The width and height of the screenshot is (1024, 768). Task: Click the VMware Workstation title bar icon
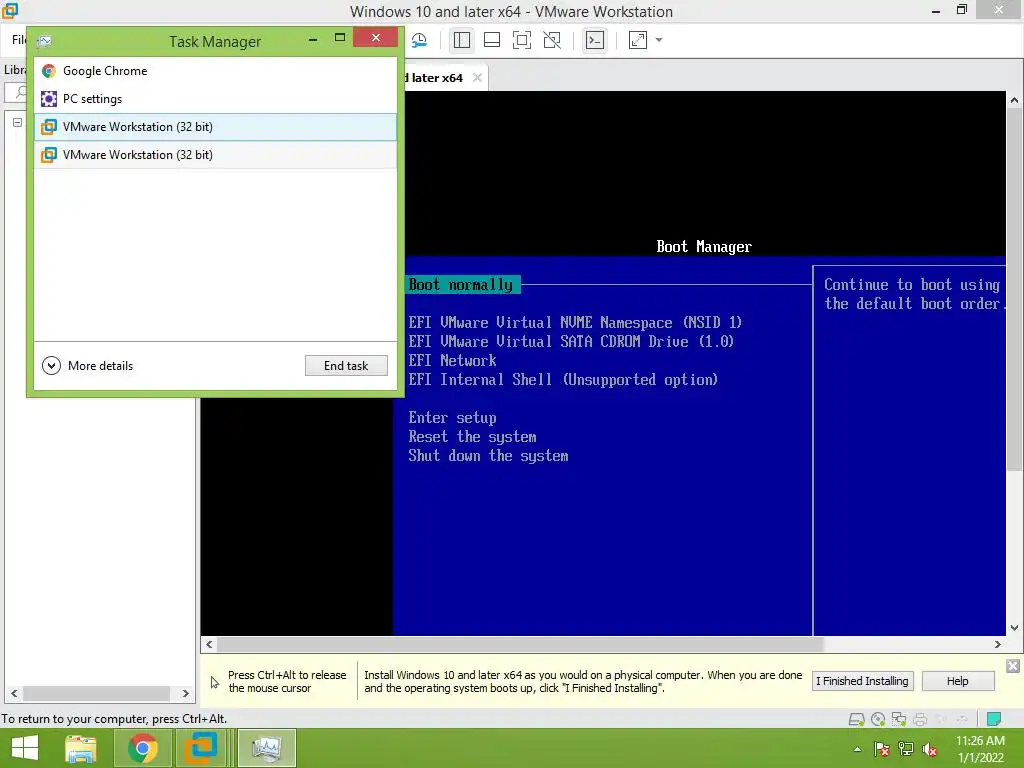[x=10, y=11]
